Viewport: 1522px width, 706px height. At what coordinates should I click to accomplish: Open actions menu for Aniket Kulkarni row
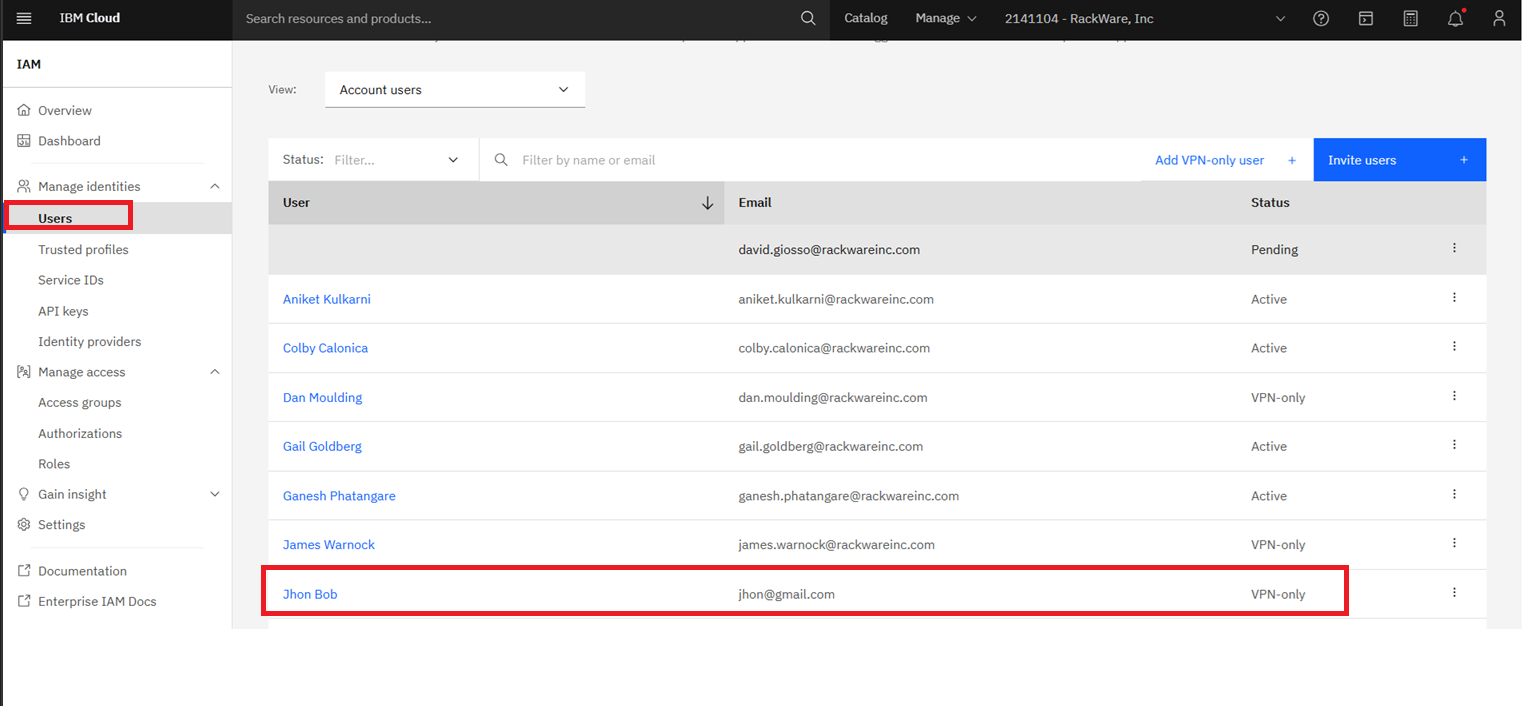(1454, 298)
